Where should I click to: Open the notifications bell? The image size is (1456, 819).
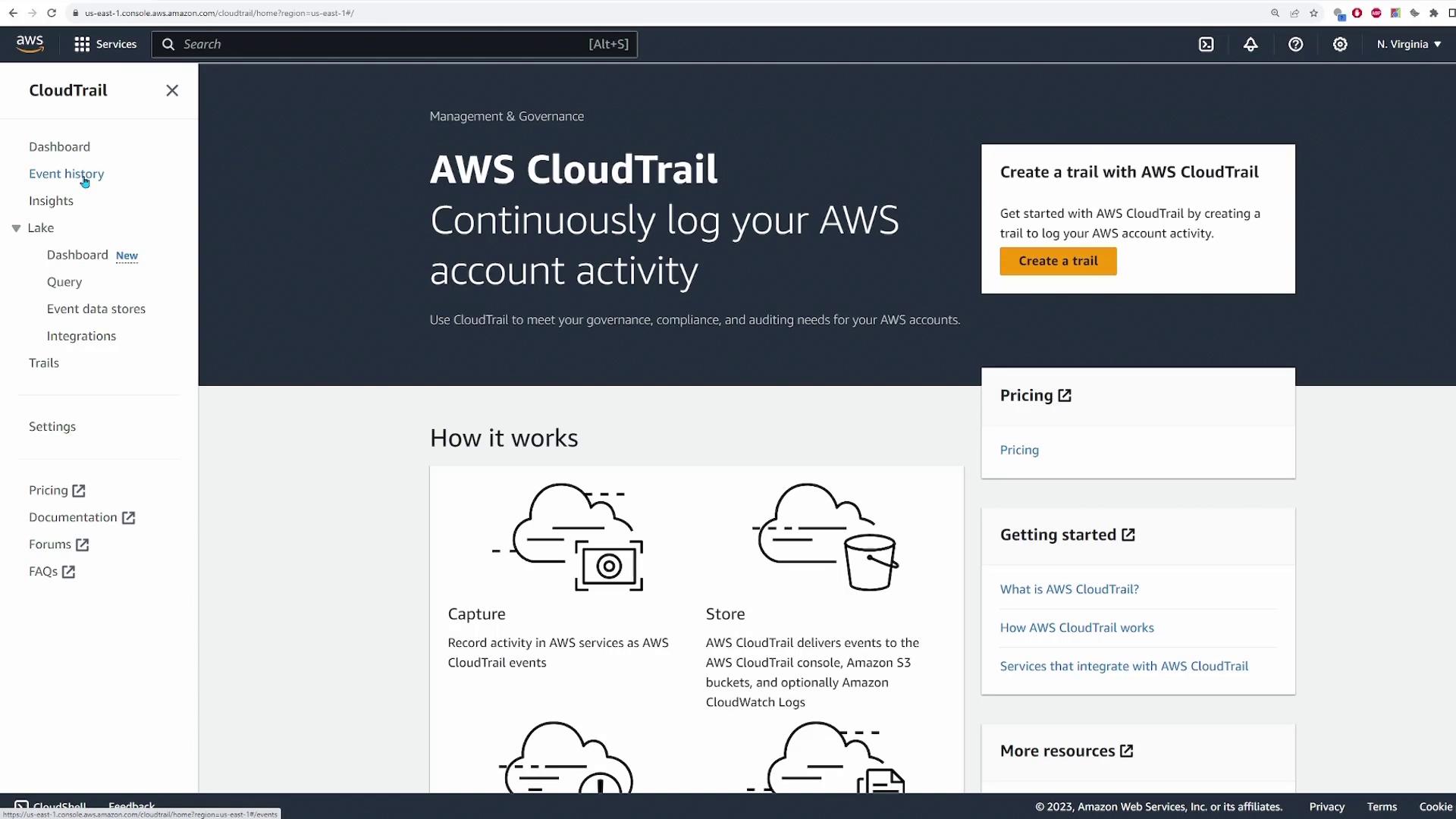1250,44
